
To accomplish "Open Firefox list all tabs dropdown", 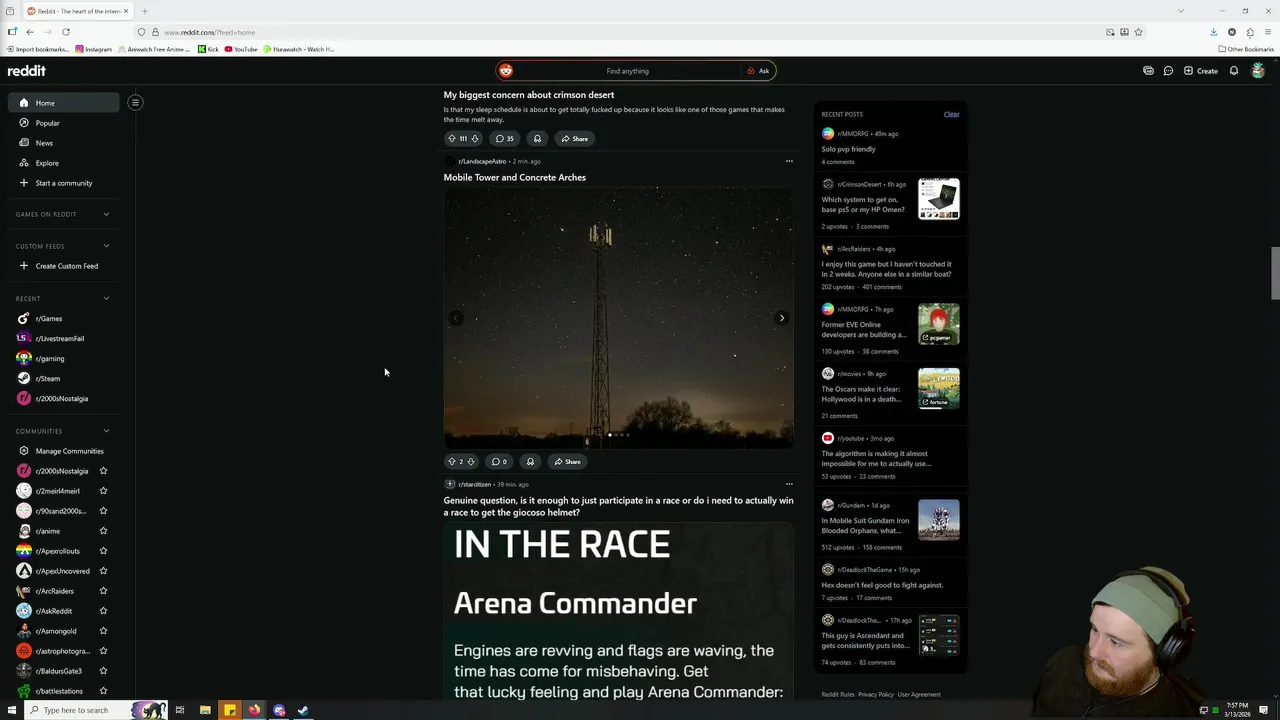I will (1181, 11).
